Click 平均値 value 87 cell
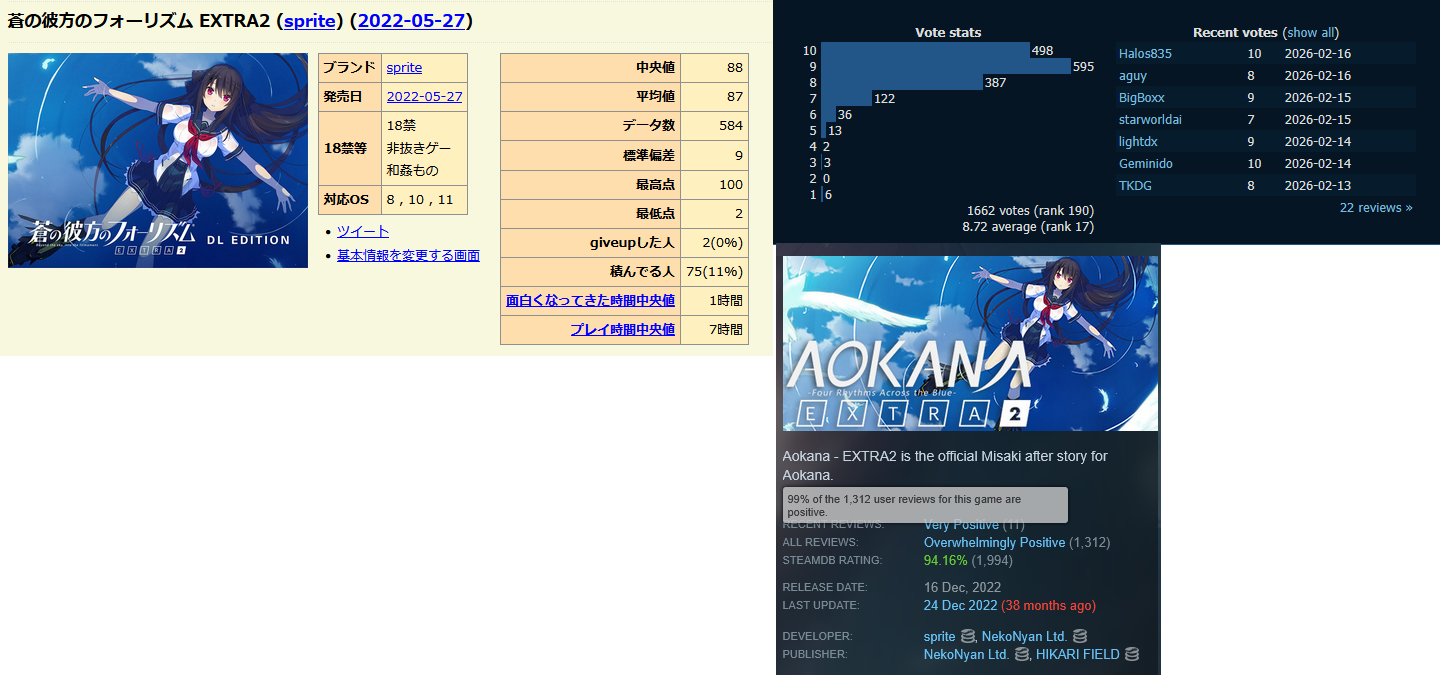 (x=714, y=97)
